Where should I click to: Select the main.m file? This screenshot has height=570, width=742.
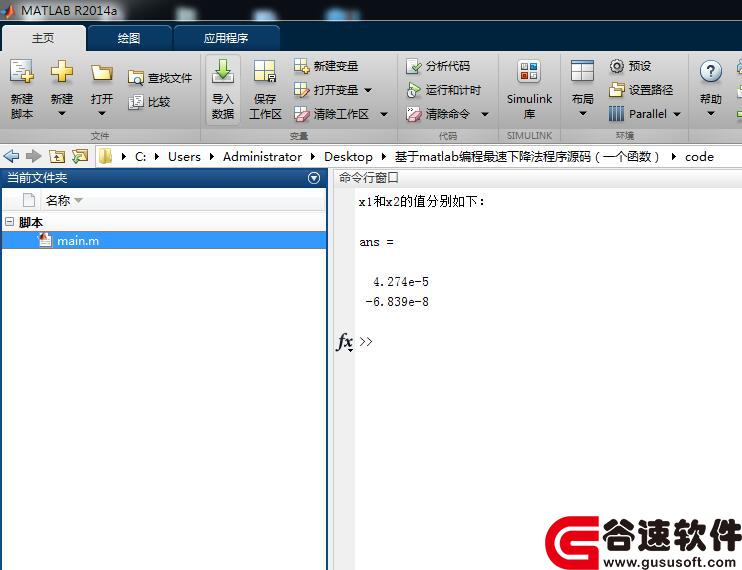(164, 240)
